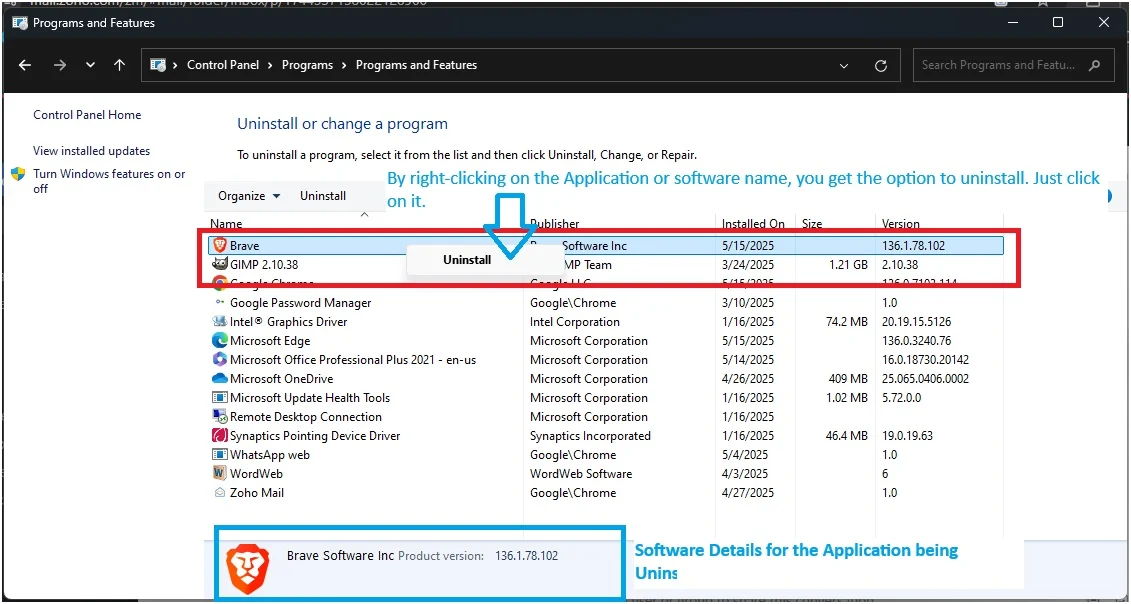Open the Organize dropdown menu
Screen dimensions: 1131x604
click(249, 196)
